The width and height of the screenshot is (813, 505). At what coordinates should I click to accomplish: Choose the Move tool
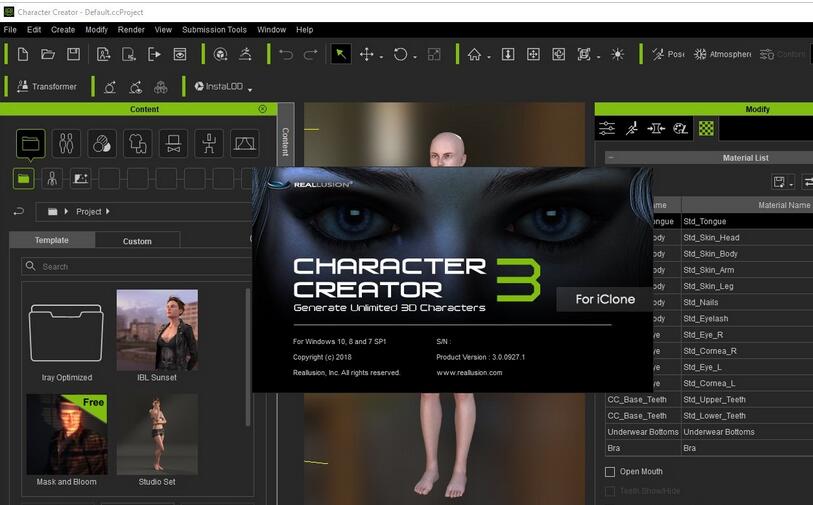[x=367, y=54]
